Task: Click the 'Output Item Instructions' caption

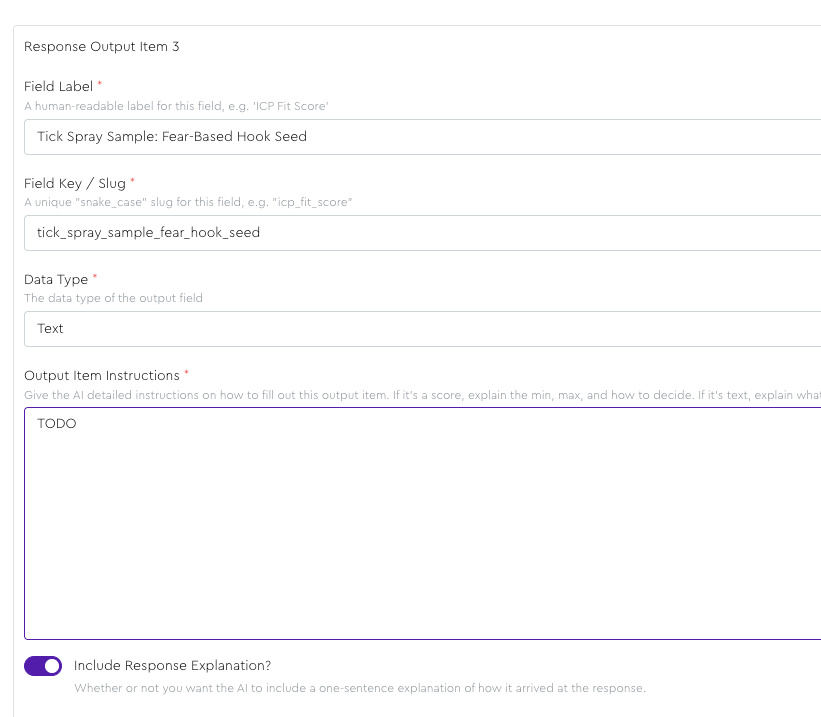Action: click(101, 375)
